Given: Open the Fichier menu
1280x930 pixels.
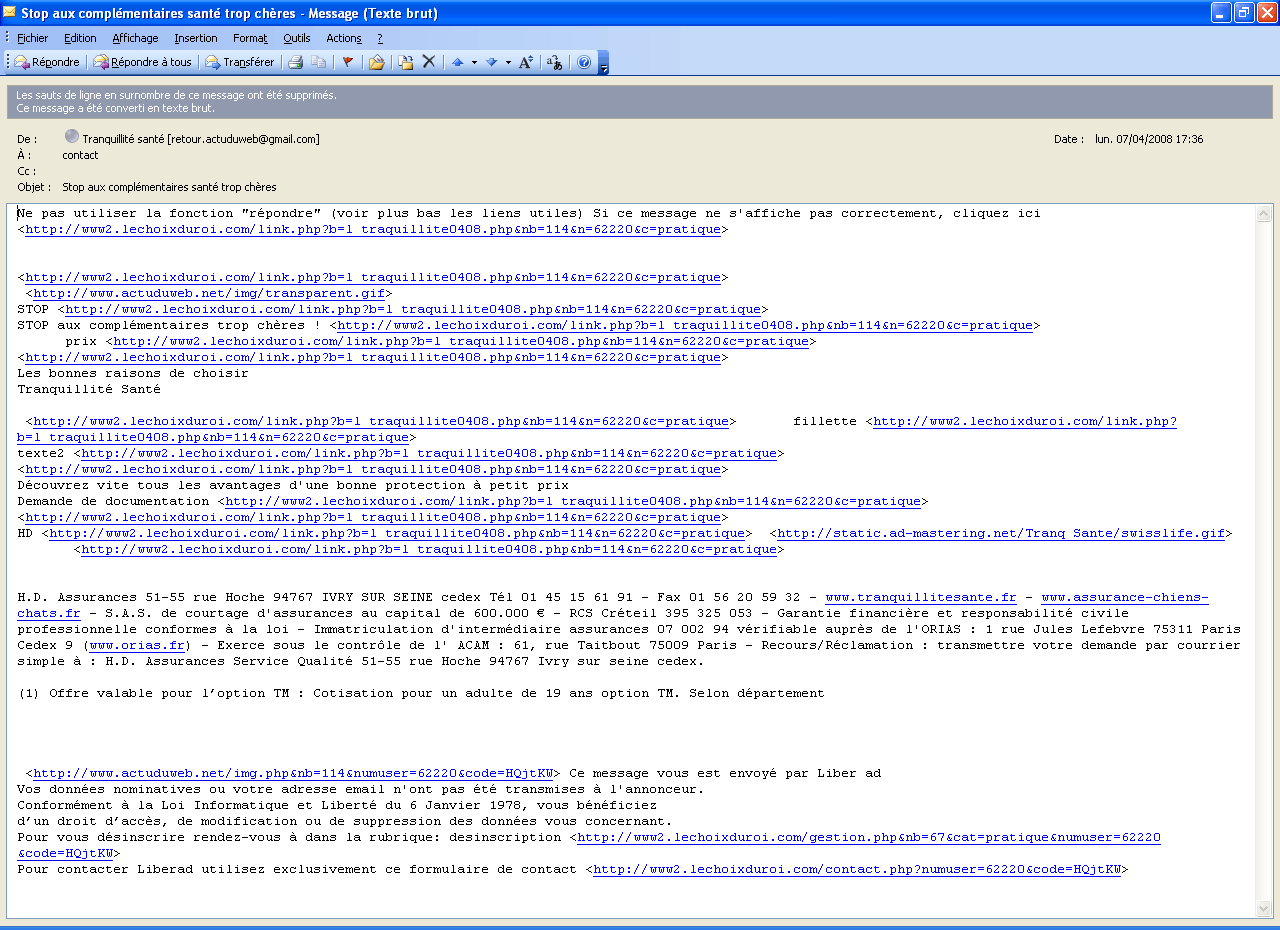Looking at the screenshot, I should tap(32, 38).
